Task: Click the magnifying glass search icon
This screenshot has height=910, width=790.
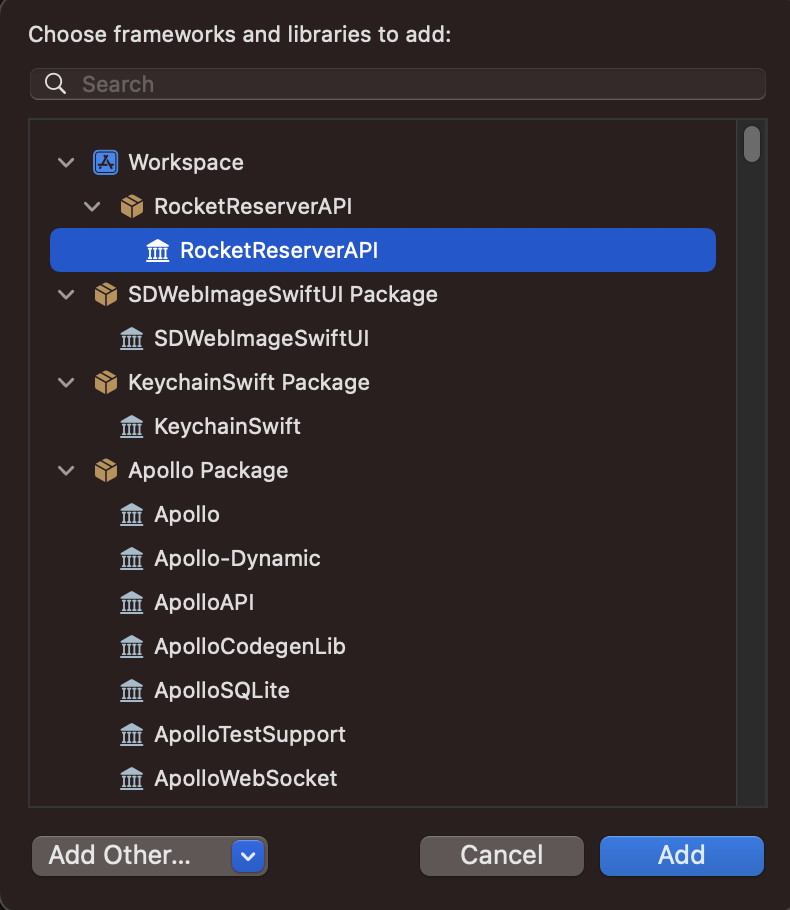Action: click(x=56, y=84)
